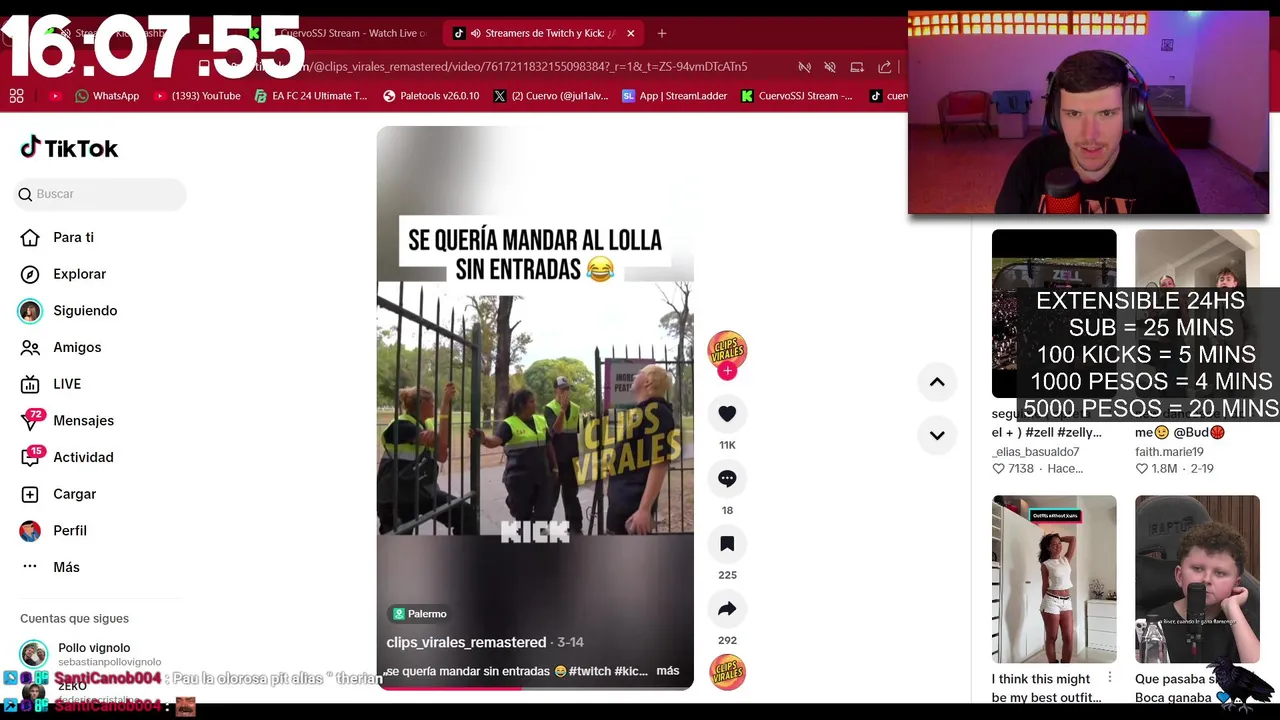Follow the author via red plus badge

[727, 371]
